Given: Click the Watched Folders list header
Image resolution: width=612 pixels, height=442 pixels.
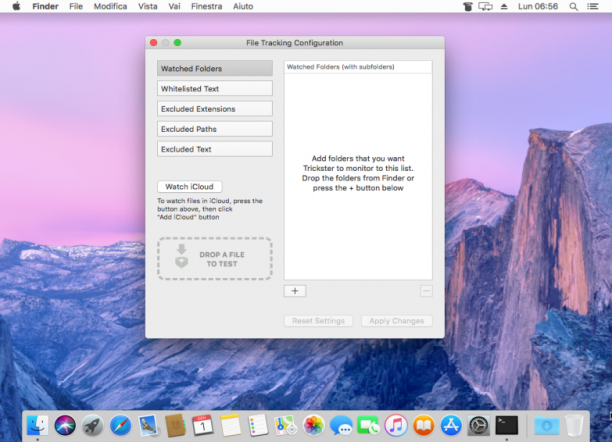Looking at the screenshot, I should (x=358, y=67).
